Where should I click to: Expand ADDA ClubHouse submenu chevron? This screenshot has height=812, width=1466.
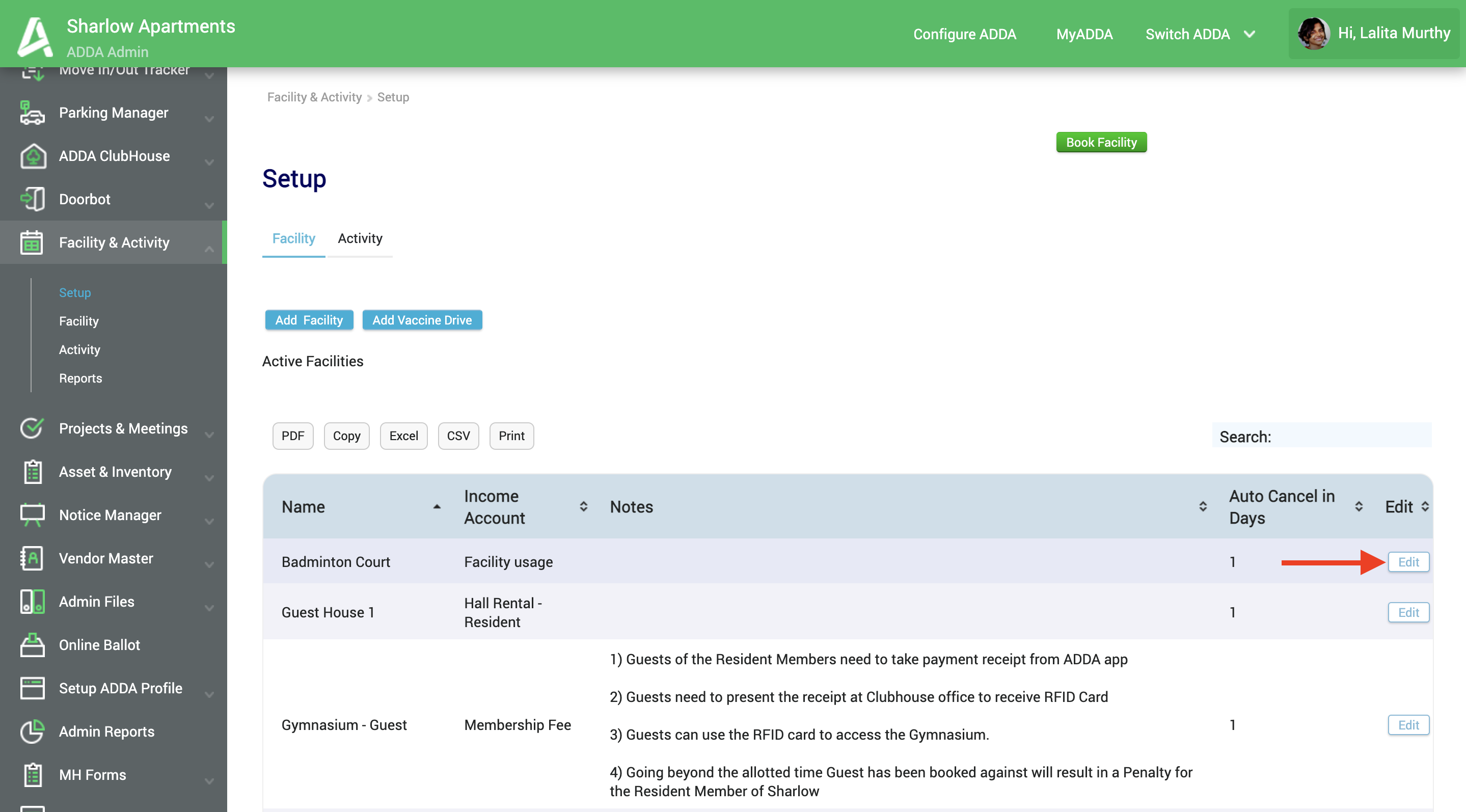click(x=209, y=162)
